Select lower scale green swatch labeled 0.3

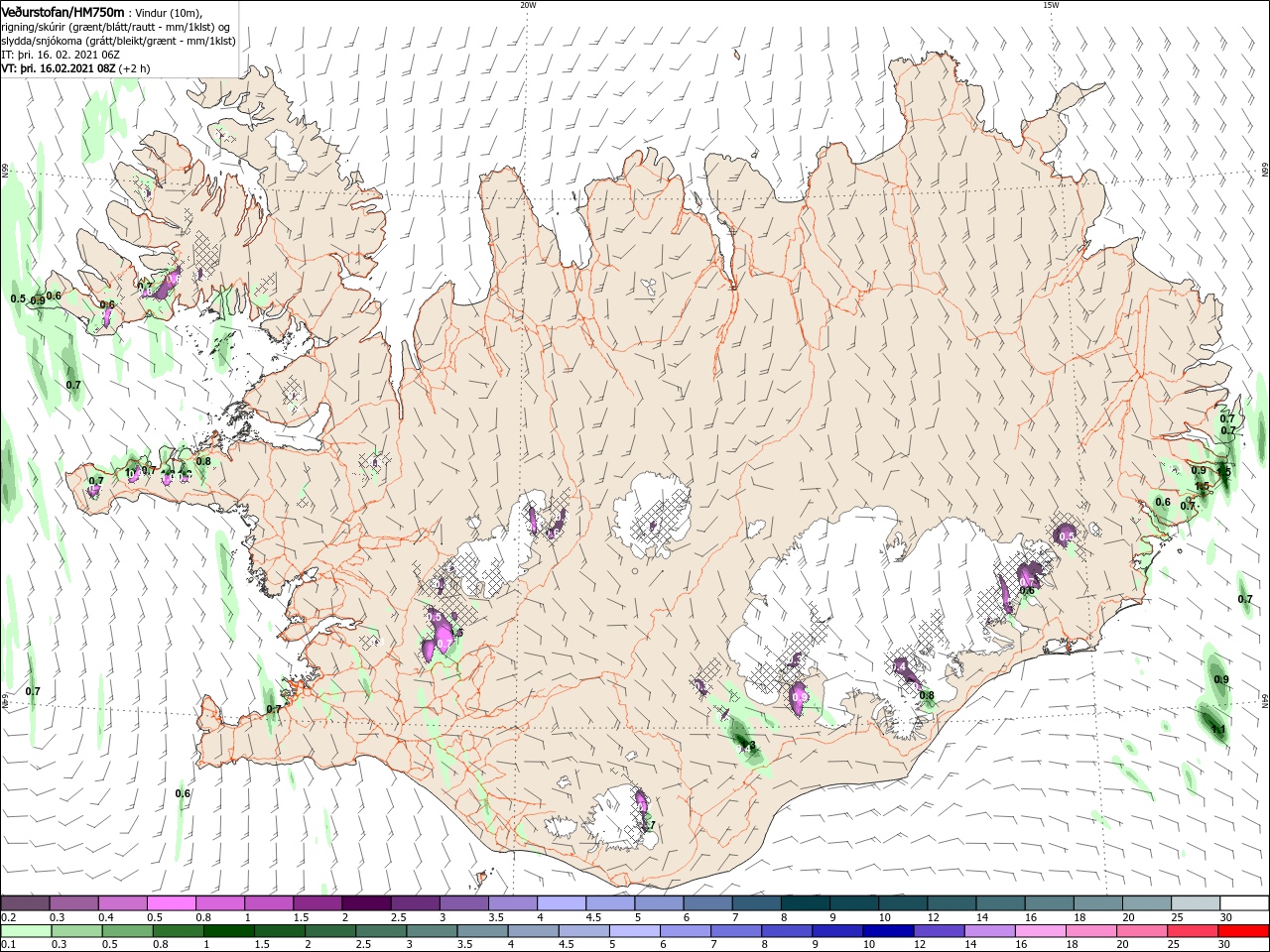(x=76, y=931)
